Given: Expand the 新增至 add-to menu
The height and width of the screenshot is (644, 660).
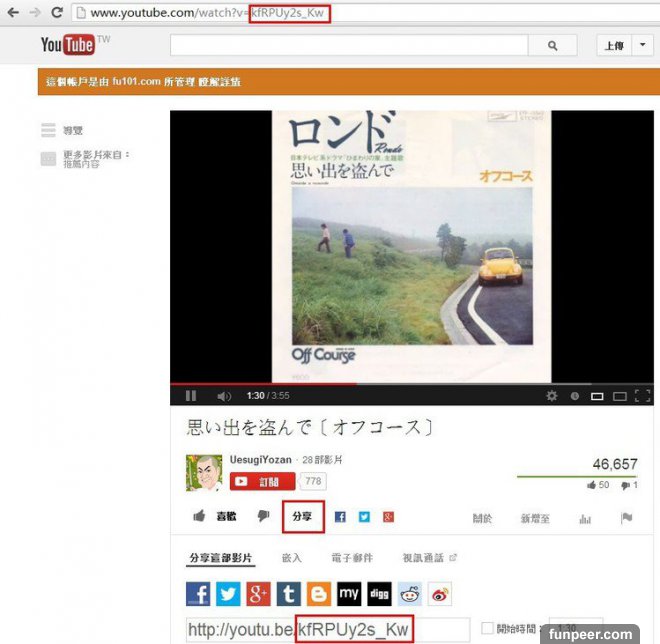Looking at the screenshot, I should [x=536, y=517].
